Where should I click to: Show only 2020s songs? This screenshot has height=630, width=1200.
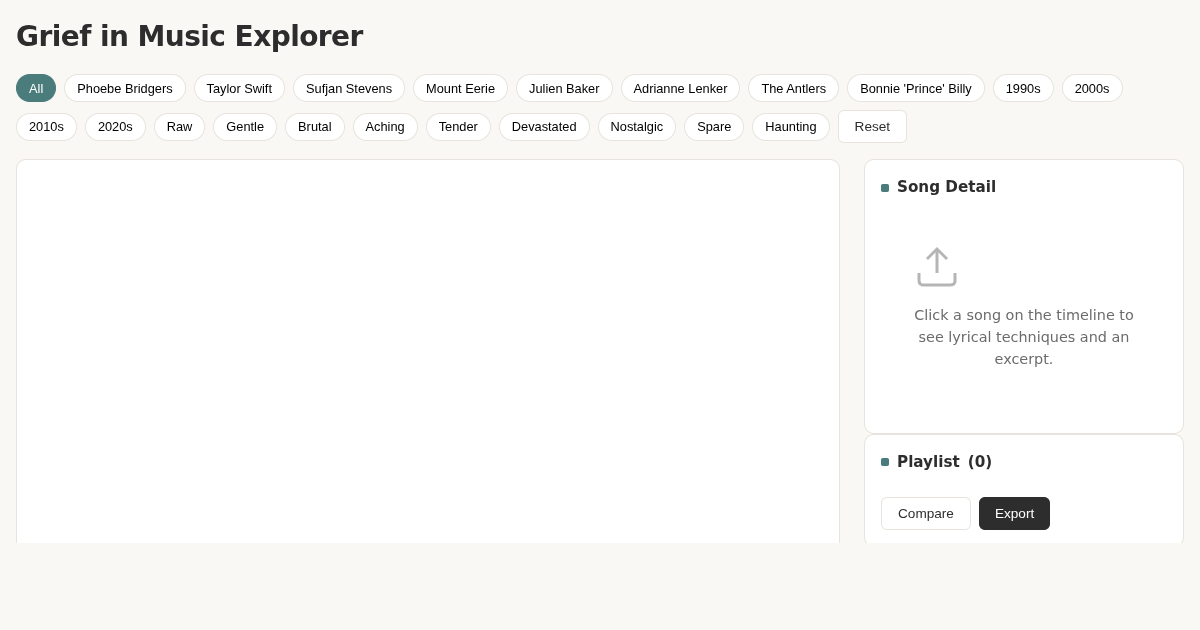tap(115, 127)
